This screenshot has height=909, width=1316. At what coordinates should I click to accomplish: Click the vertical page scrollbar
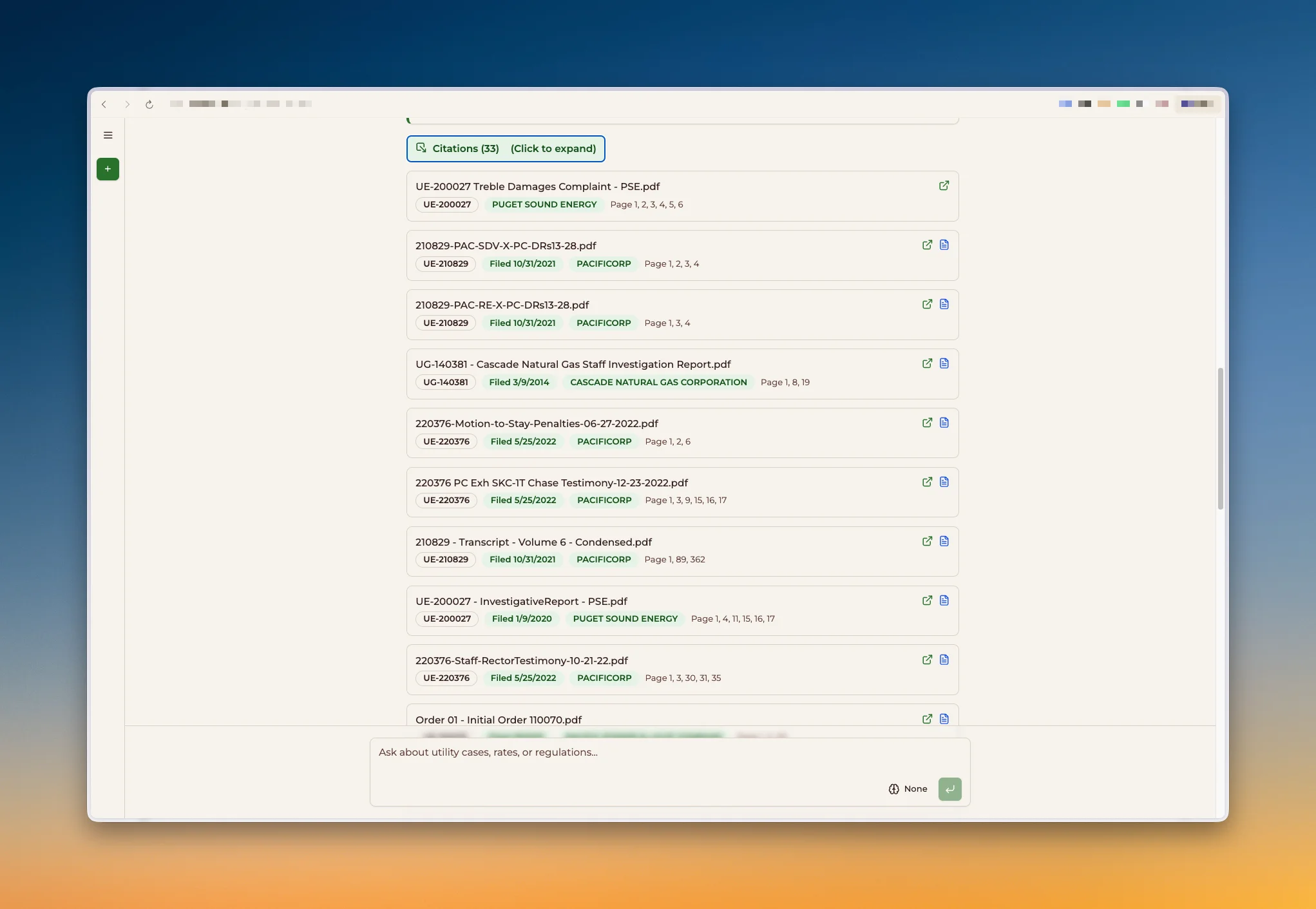click(x=1220, y=438)
